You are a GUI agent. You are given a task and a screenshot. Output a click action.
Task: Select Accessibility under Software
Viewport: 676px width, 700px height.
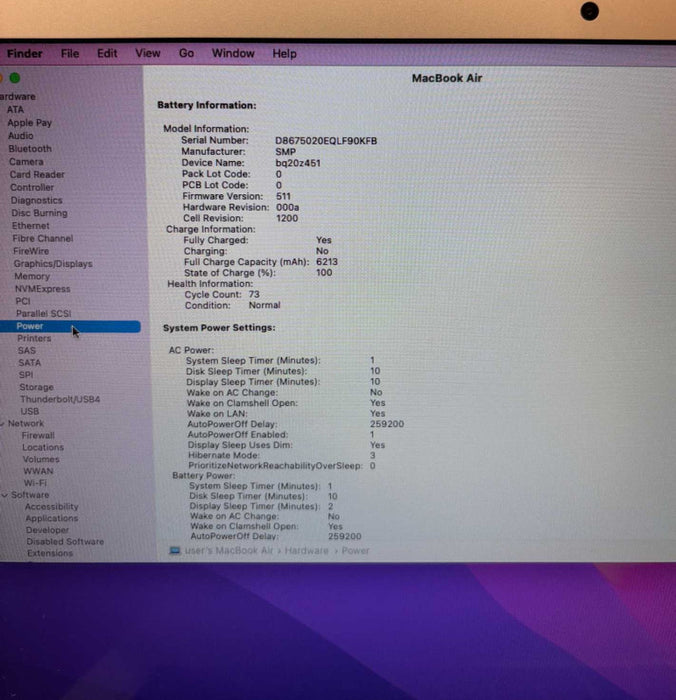click(x=51, y=507)
